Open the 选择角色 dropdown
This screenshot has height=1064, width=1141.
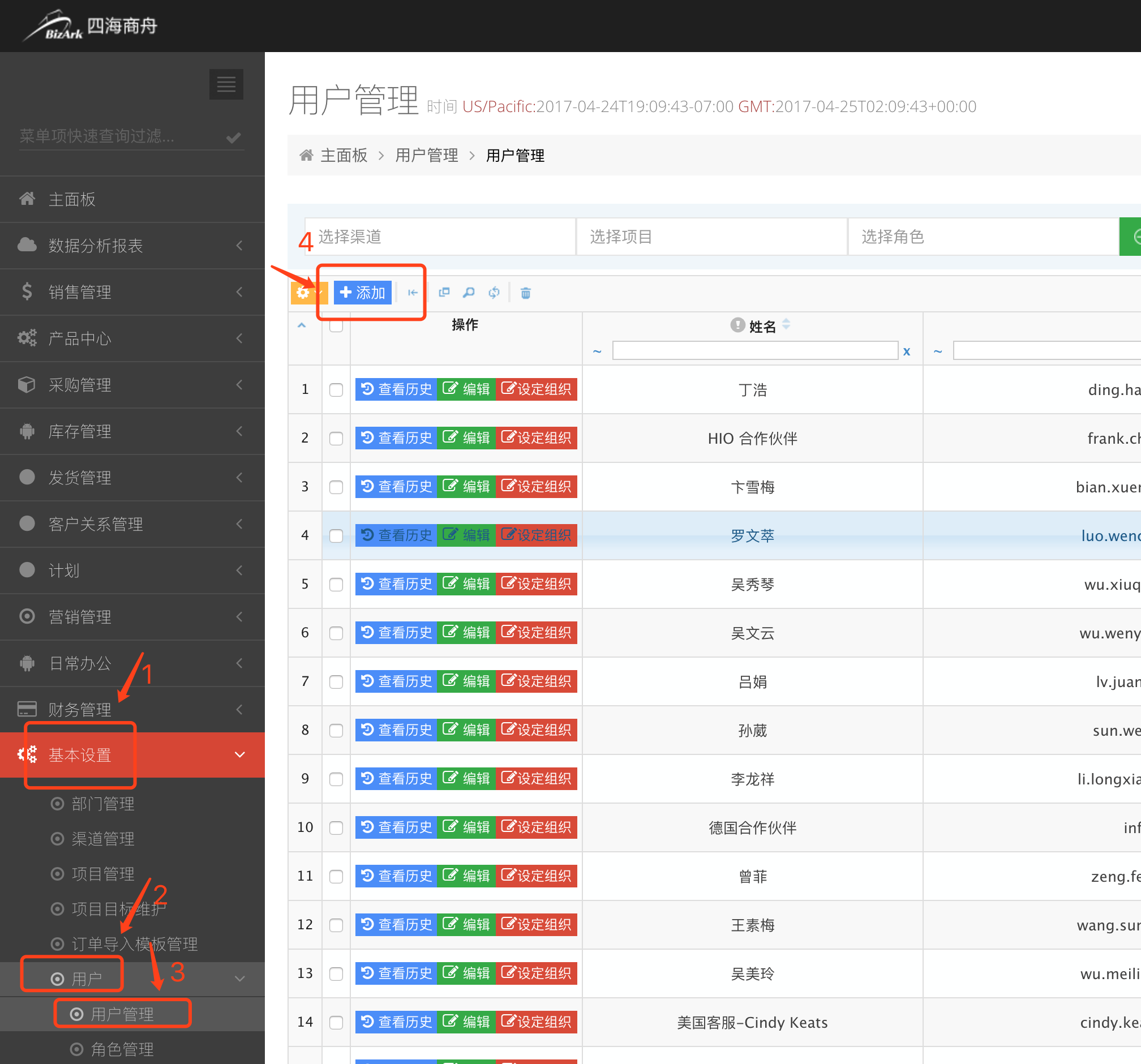(984, 237)
